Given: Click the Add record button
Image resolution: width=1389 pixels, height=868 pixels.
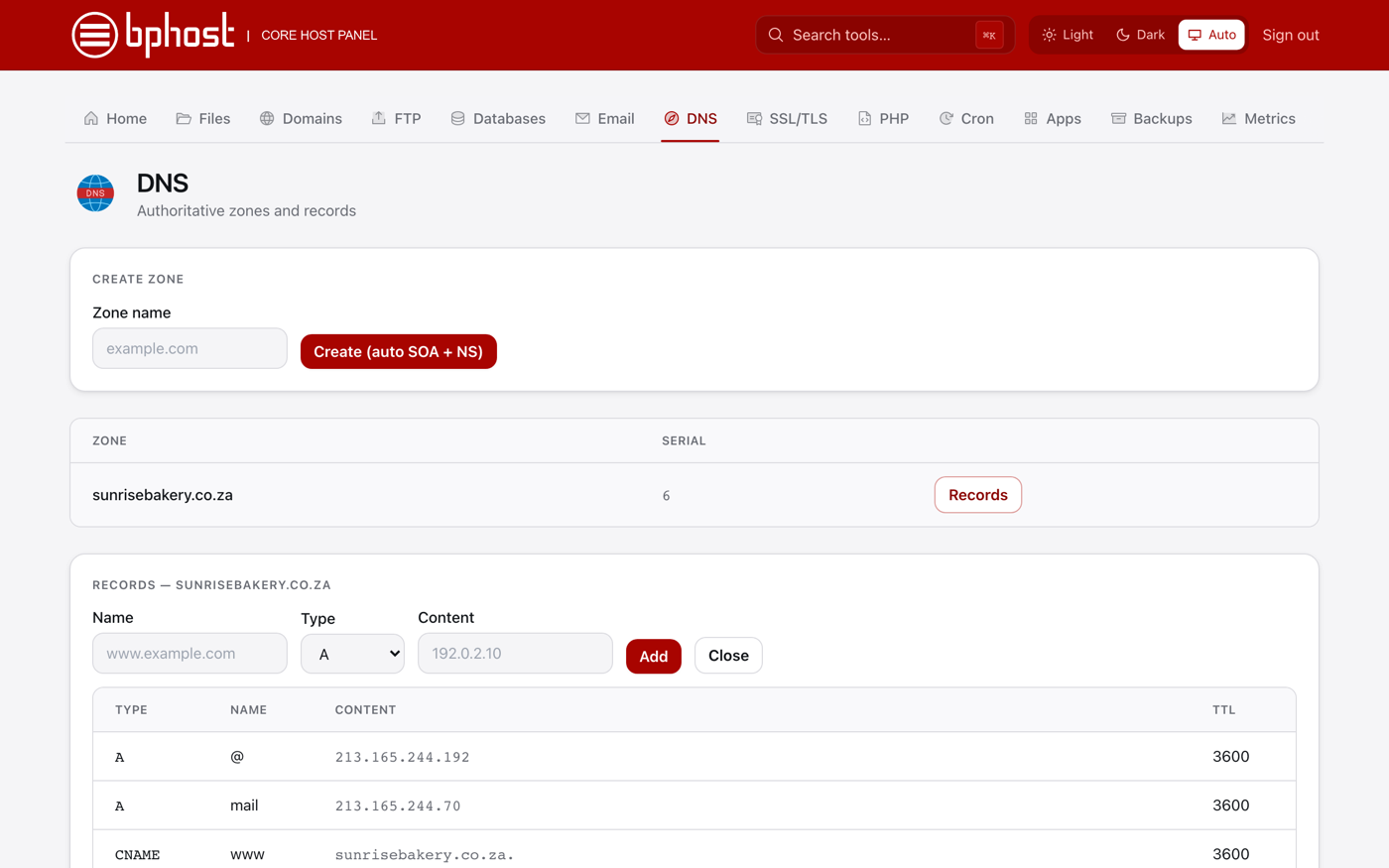Looking at the screenshot, I should [x=654, y=656].
